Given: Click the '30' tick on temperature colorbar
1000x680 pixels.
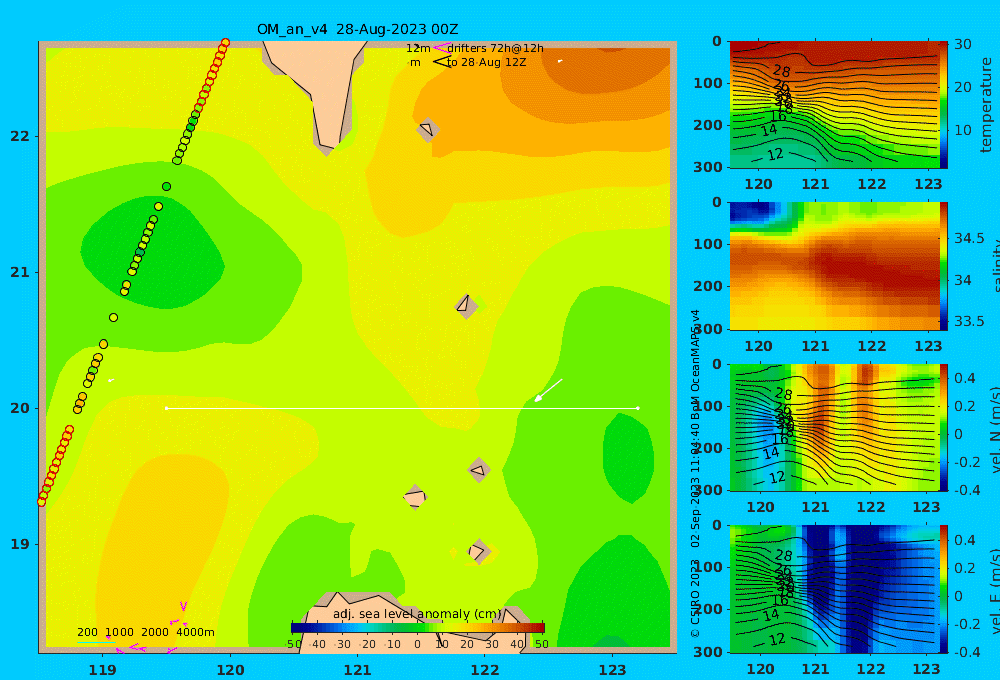Looking at the screenshot, I should 963,44.
